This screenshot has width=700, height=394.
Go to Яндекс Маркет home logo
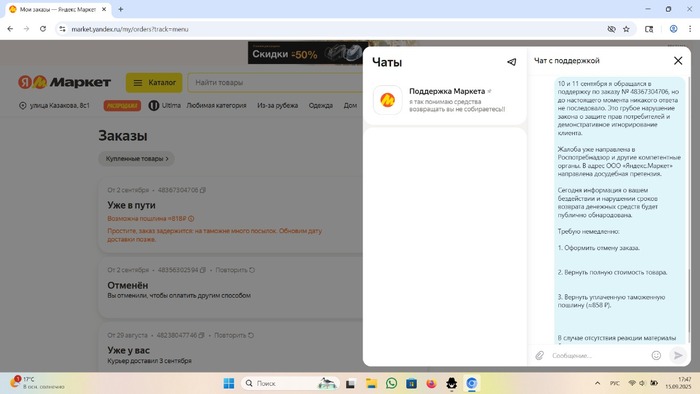tap(64, 82)
